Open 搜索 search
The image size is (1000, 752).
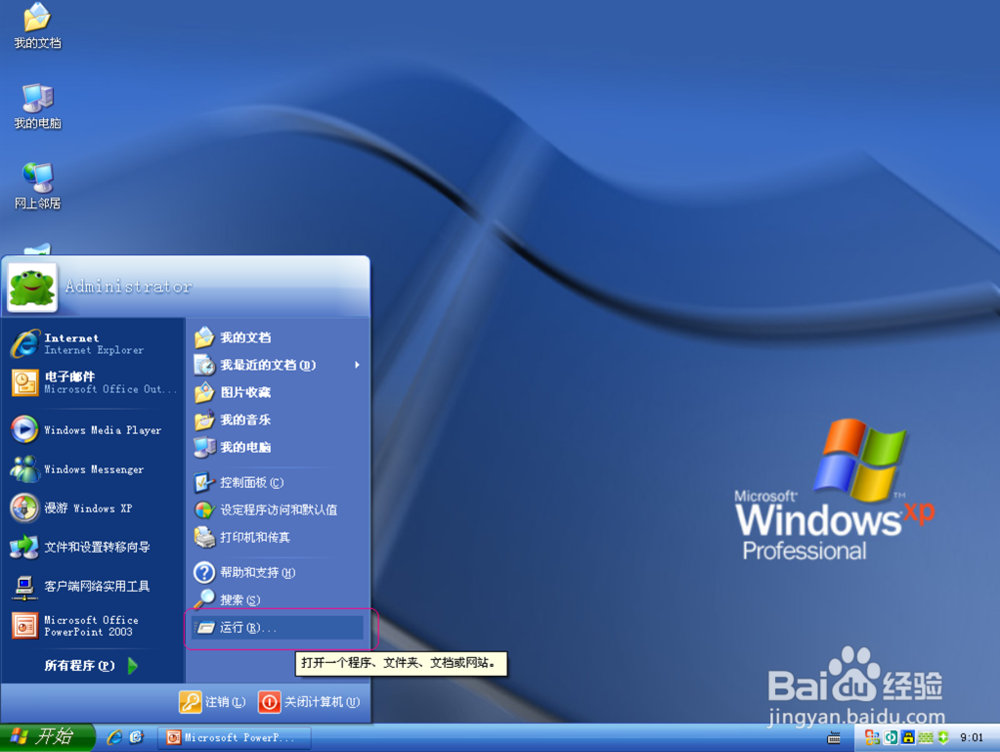(x=277, y=600)
